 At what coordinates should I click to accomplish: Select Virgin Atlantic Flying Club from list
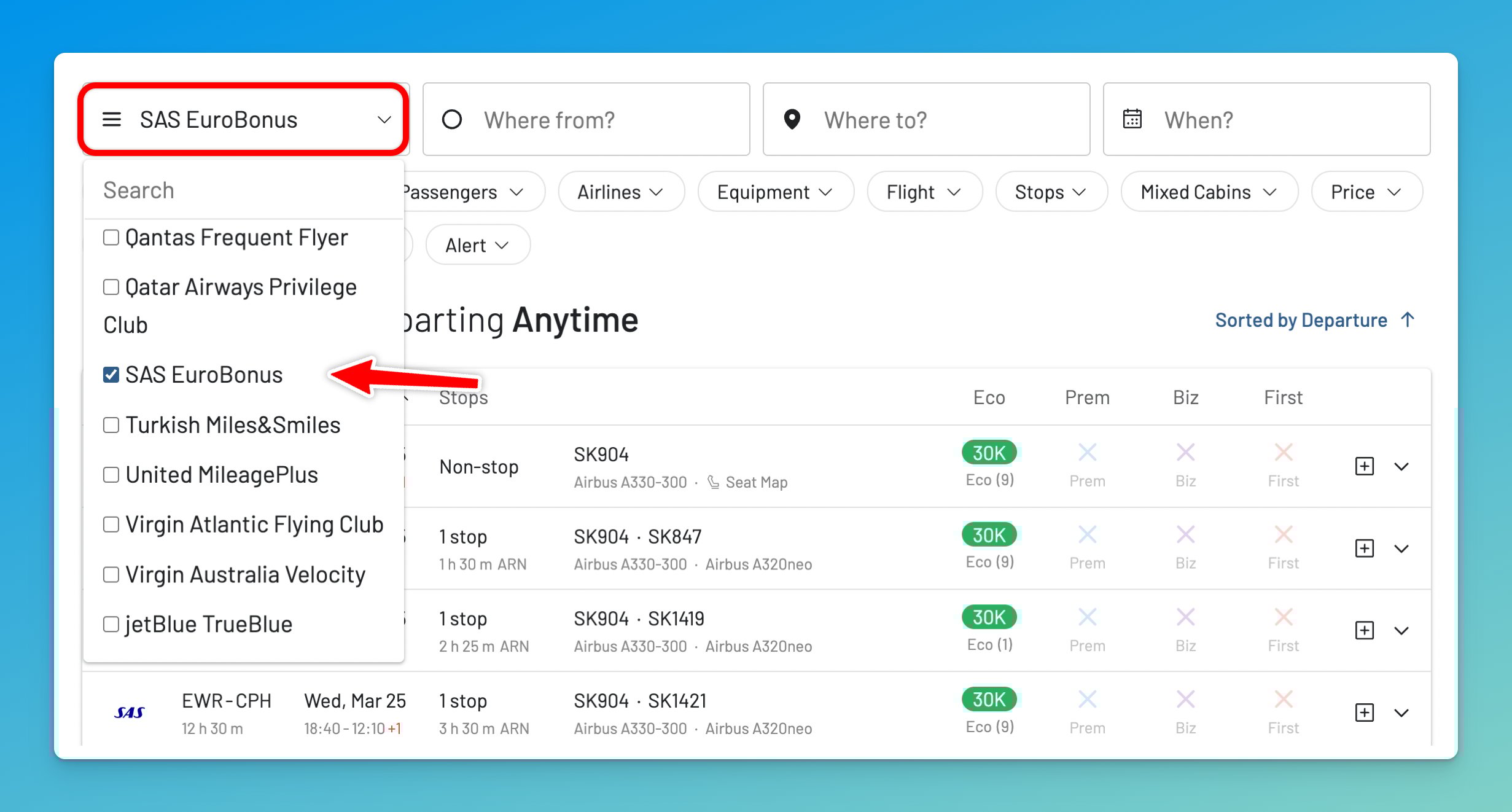click(111, 525)
